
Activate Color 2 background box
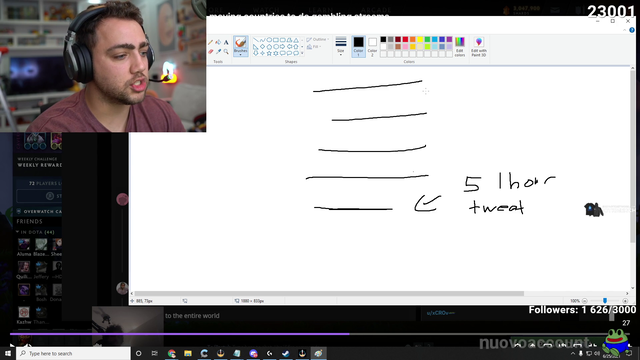[372, 46]
